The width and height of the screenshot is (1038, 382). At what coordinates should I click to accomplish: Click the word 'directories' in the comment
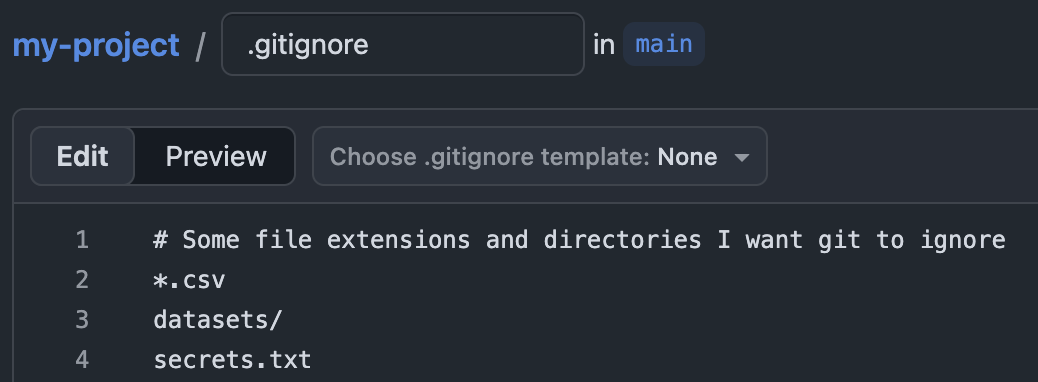pos(622,240)
